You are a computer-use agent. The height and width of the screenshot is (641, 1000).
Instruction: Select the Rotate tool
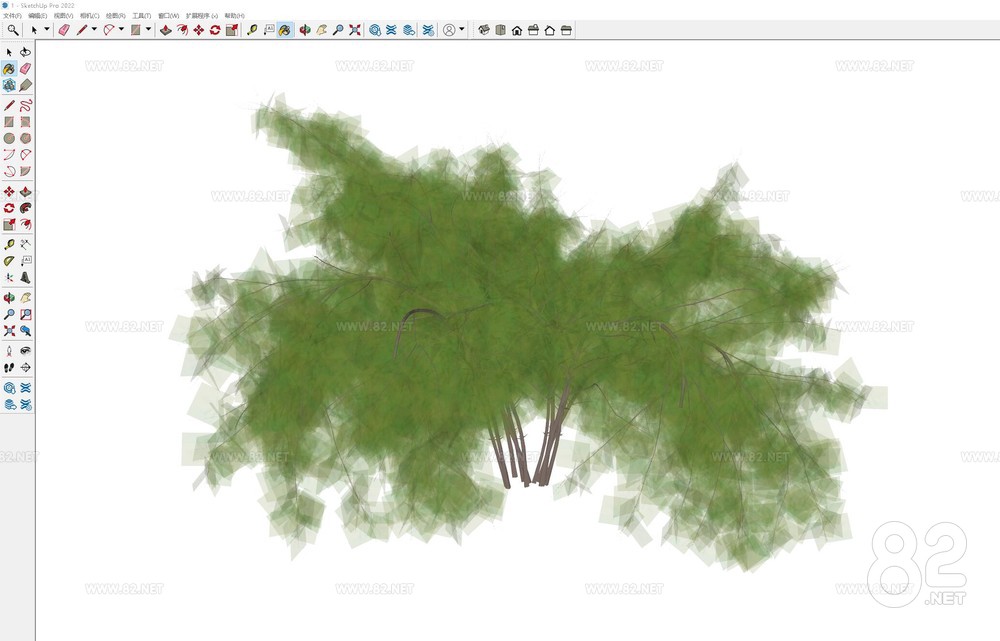[213, 31]
